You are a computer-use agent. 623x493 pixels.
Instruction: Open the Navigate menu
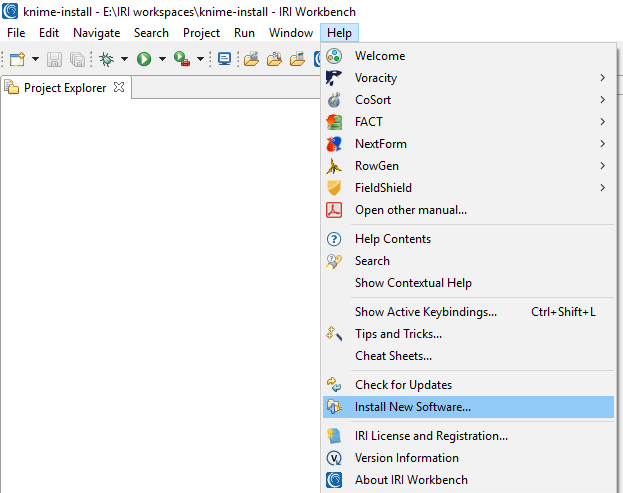[97, 33]
